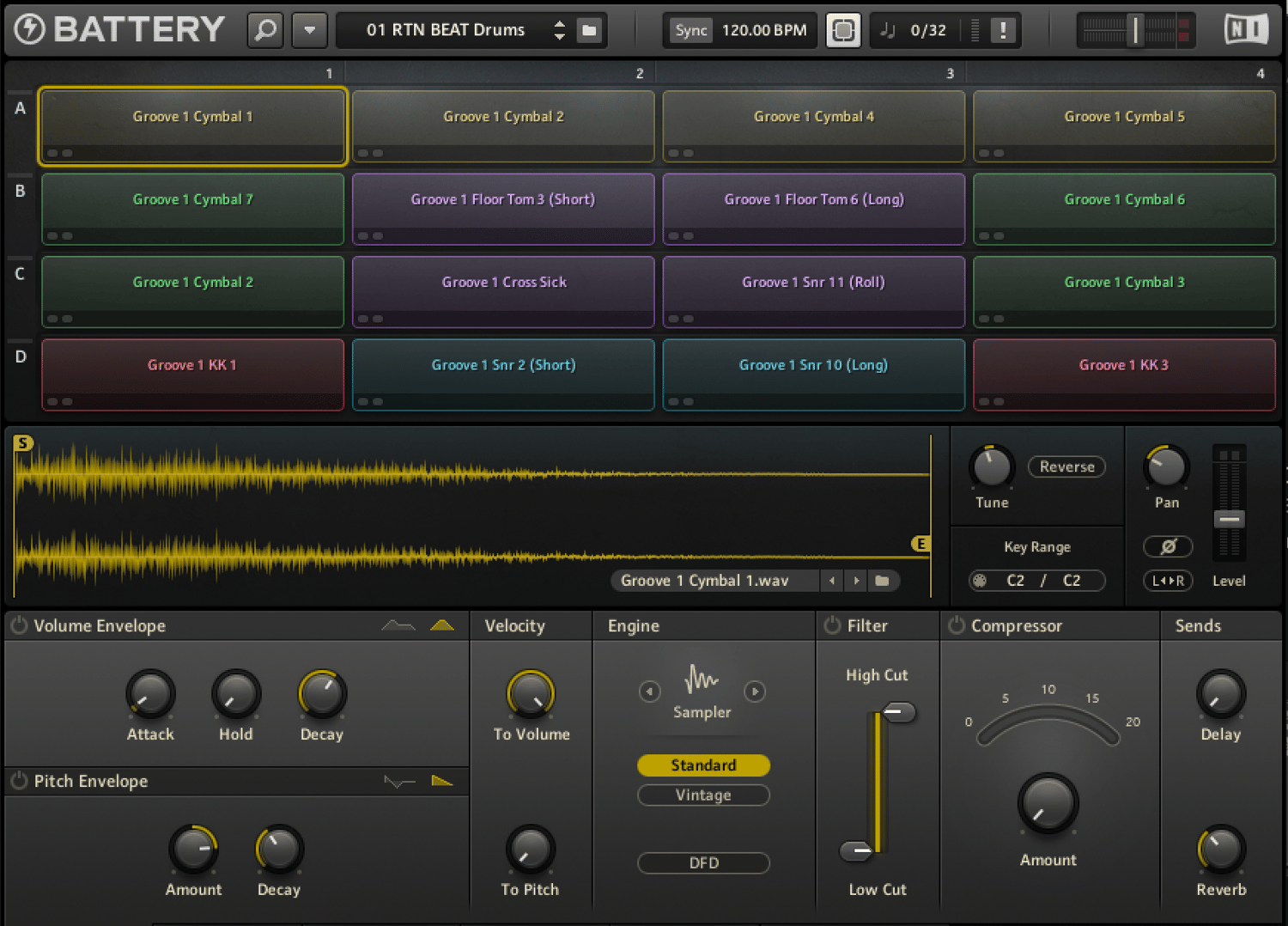Click the low Key Range C2 value

(1015, 581)
